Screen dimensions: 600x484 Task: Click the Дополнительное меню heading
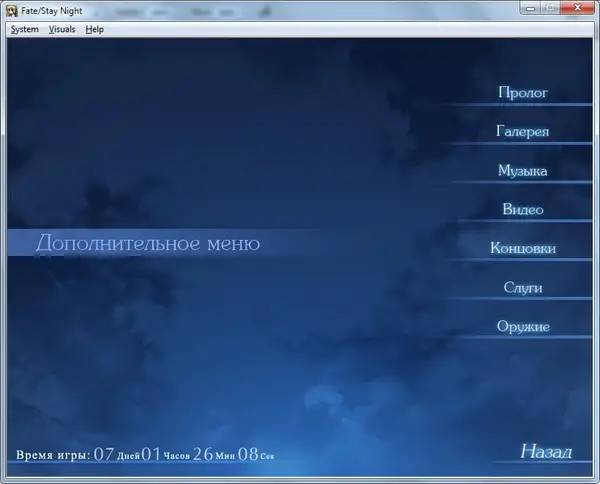click(148, 243)
